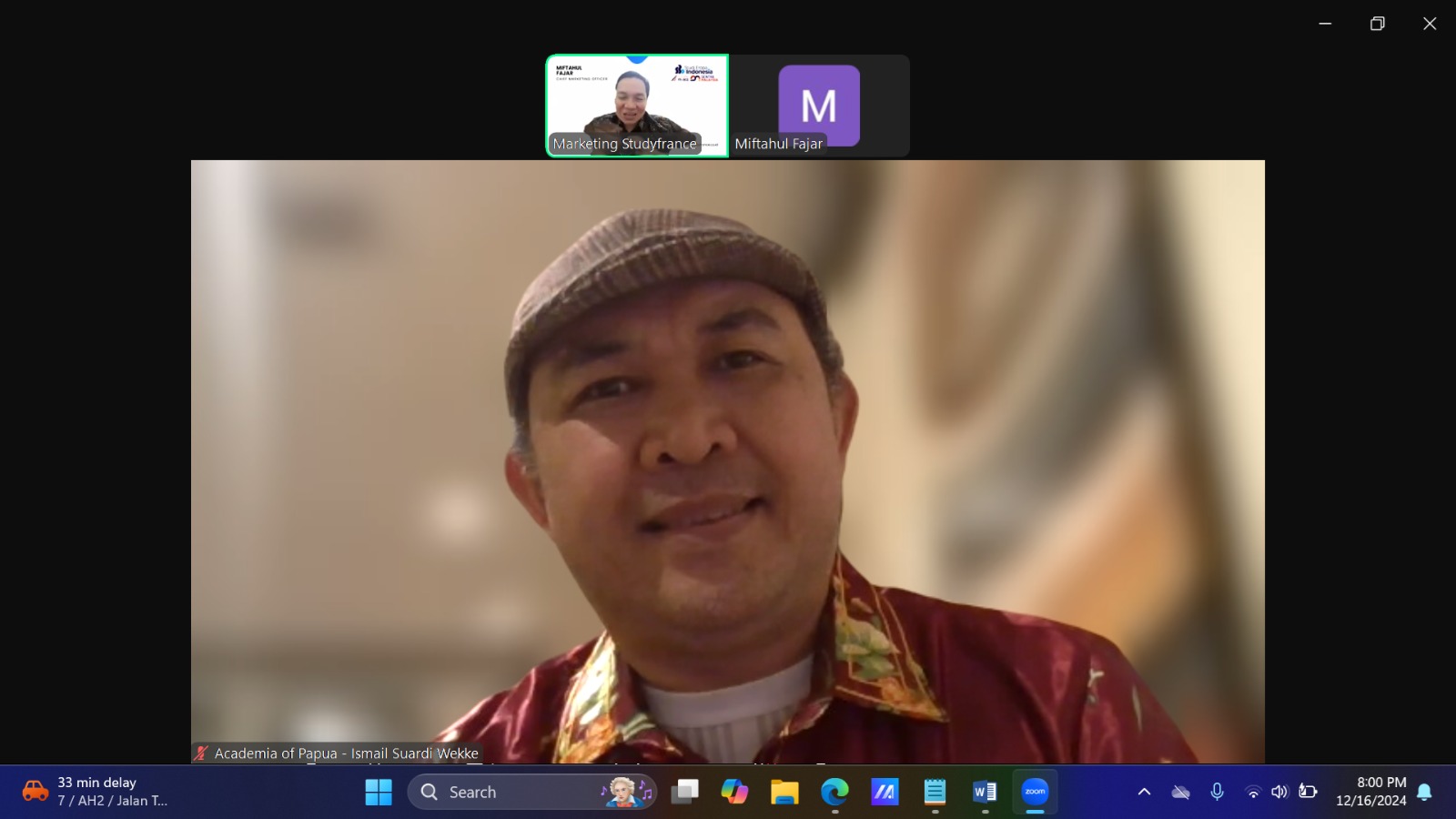Open the notification bell panel
The image size is (1456, 819).
pyautogui.click(x=1425, y=792)
